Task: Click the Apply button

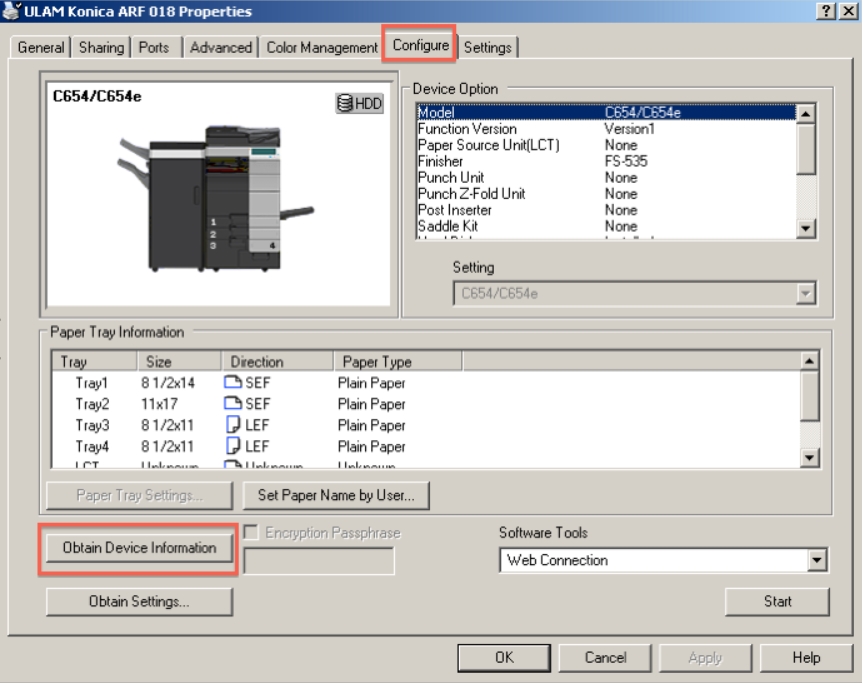Action: click(705, 658)
